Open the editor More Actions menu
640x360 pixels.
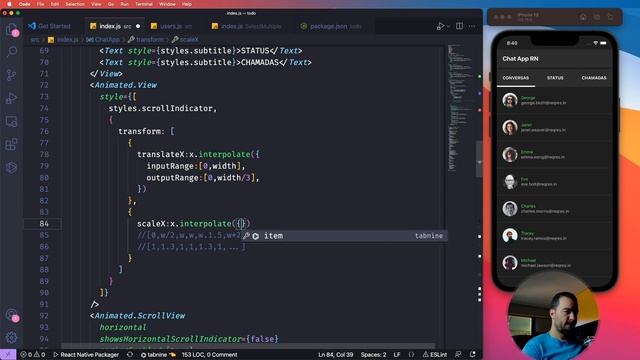[x=472, y=26]
